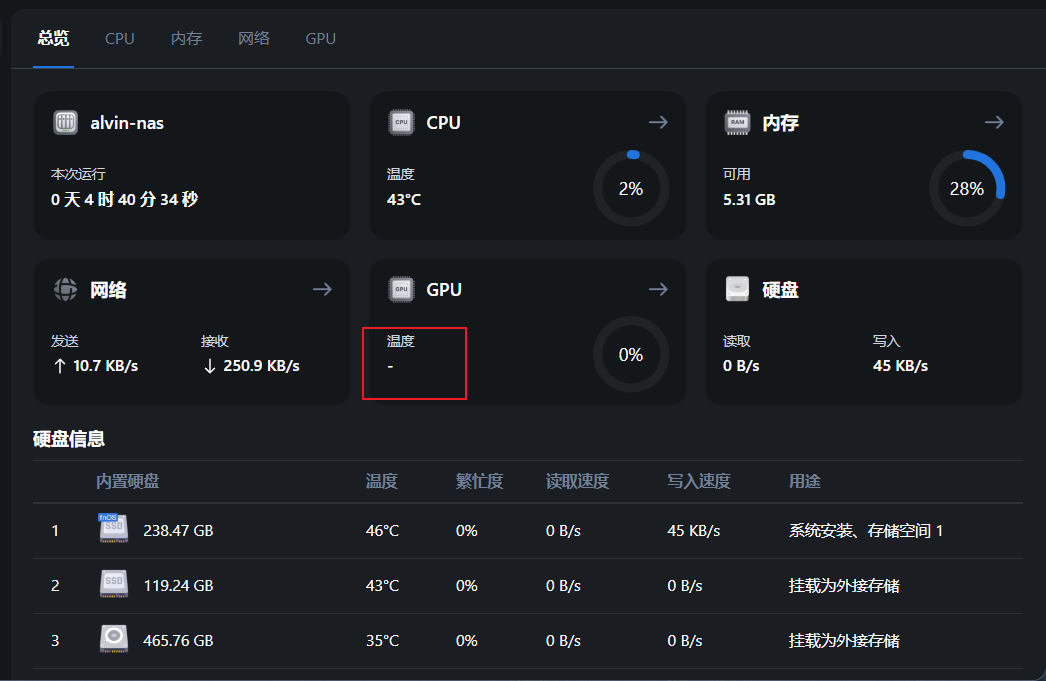Switch to the GPU tab

[321, 39]
